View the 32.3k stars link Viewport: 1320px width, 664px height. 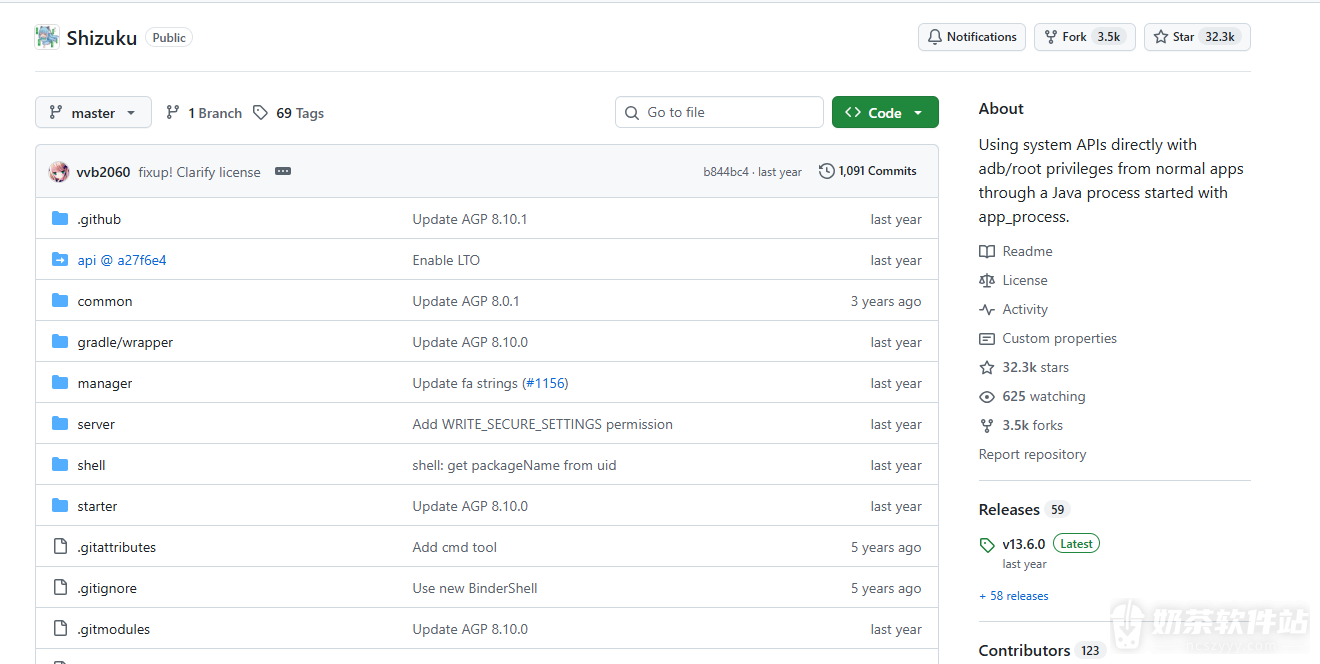coord(1024,367)
